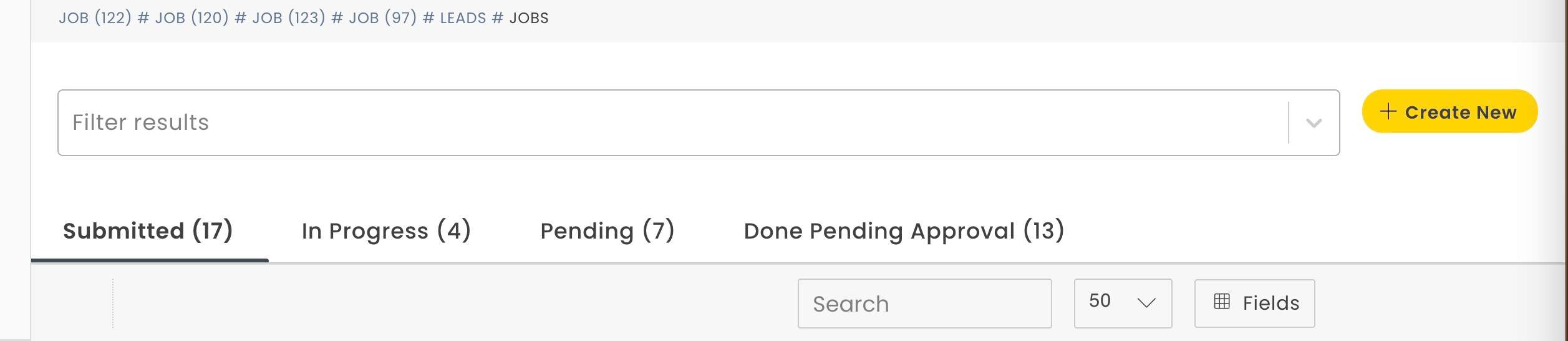Click into the Search box
Image resolution: width=1568 pixels, height=341 pixels.
point(924,304)
